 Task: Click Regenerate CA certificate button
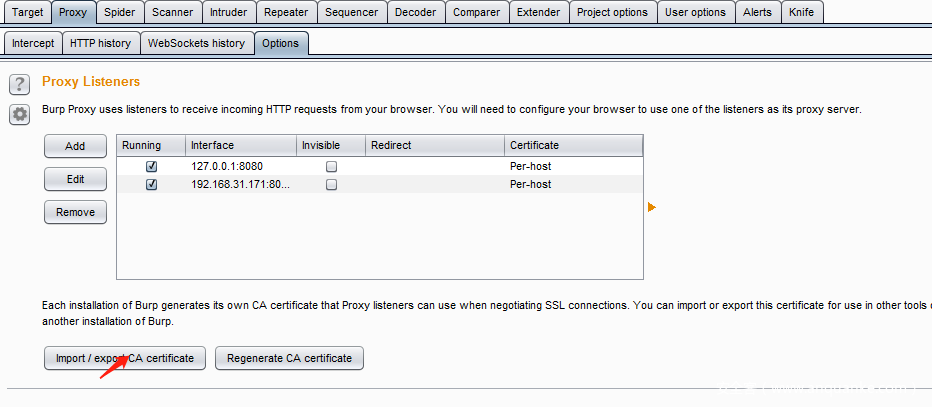[289, 358]
